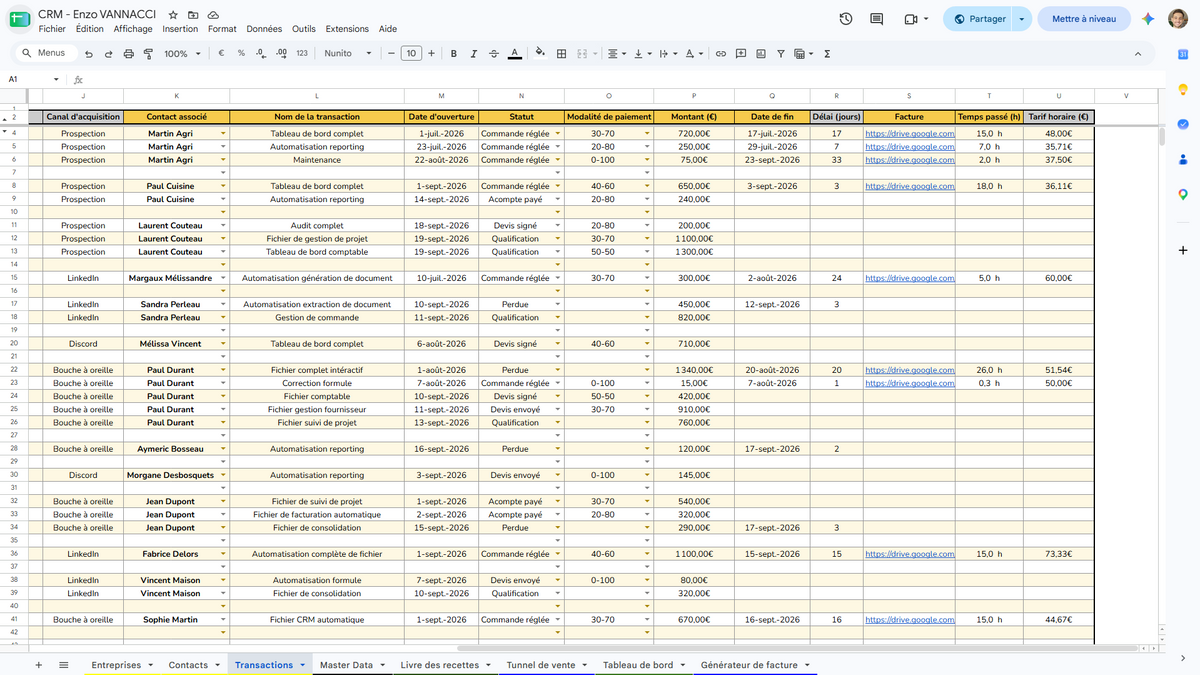This screenshot has width=1200, height=675.
Task: Click Partager share button
Action: tap(979, 19)
